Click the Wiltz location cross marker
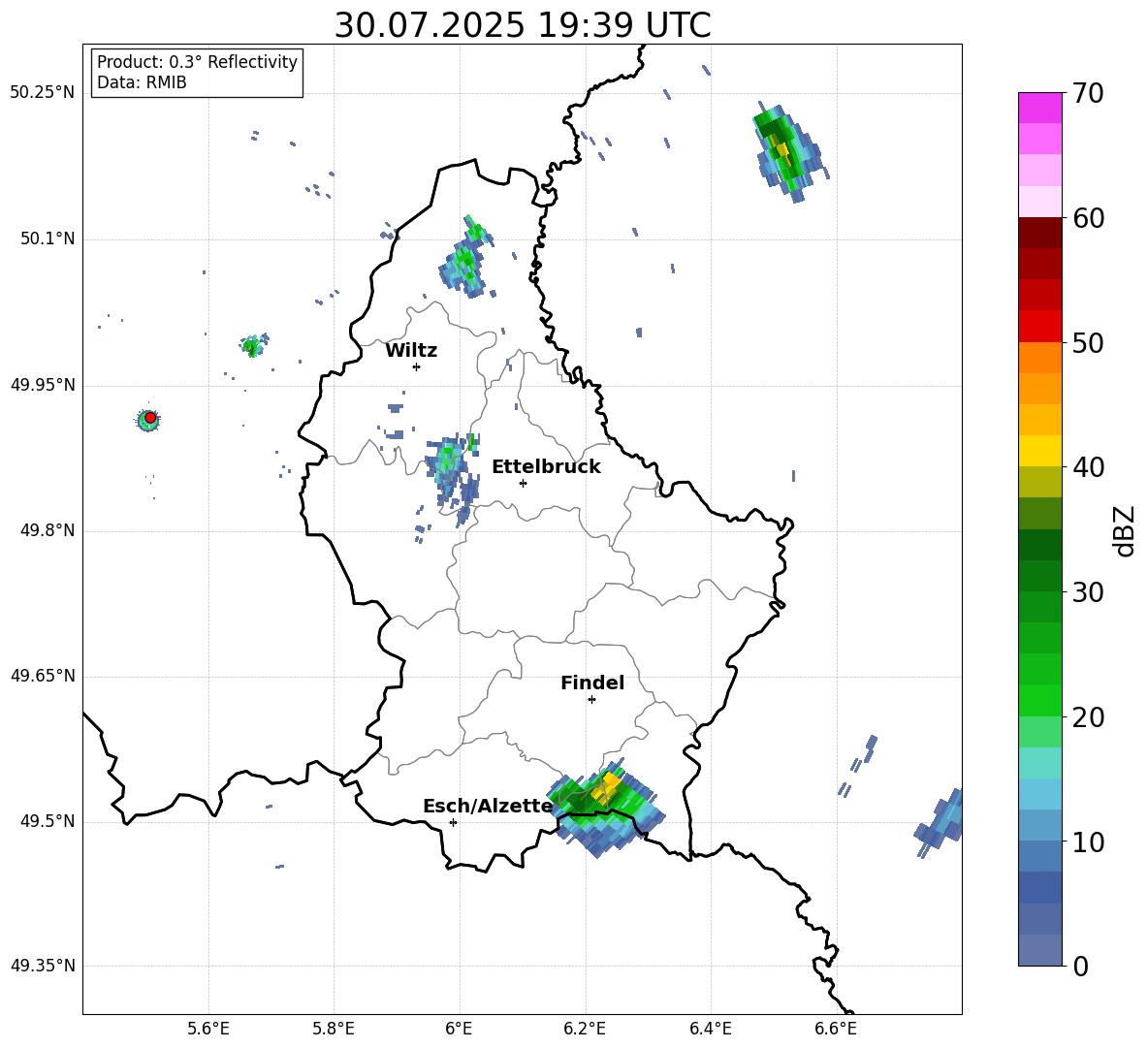 point(417,366)
